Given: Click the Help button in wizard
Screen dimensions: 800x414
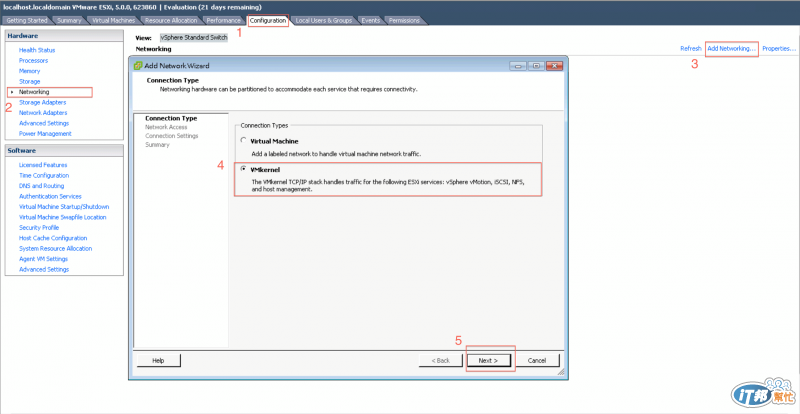Looking at the screenshot, I should coord(159,360).
